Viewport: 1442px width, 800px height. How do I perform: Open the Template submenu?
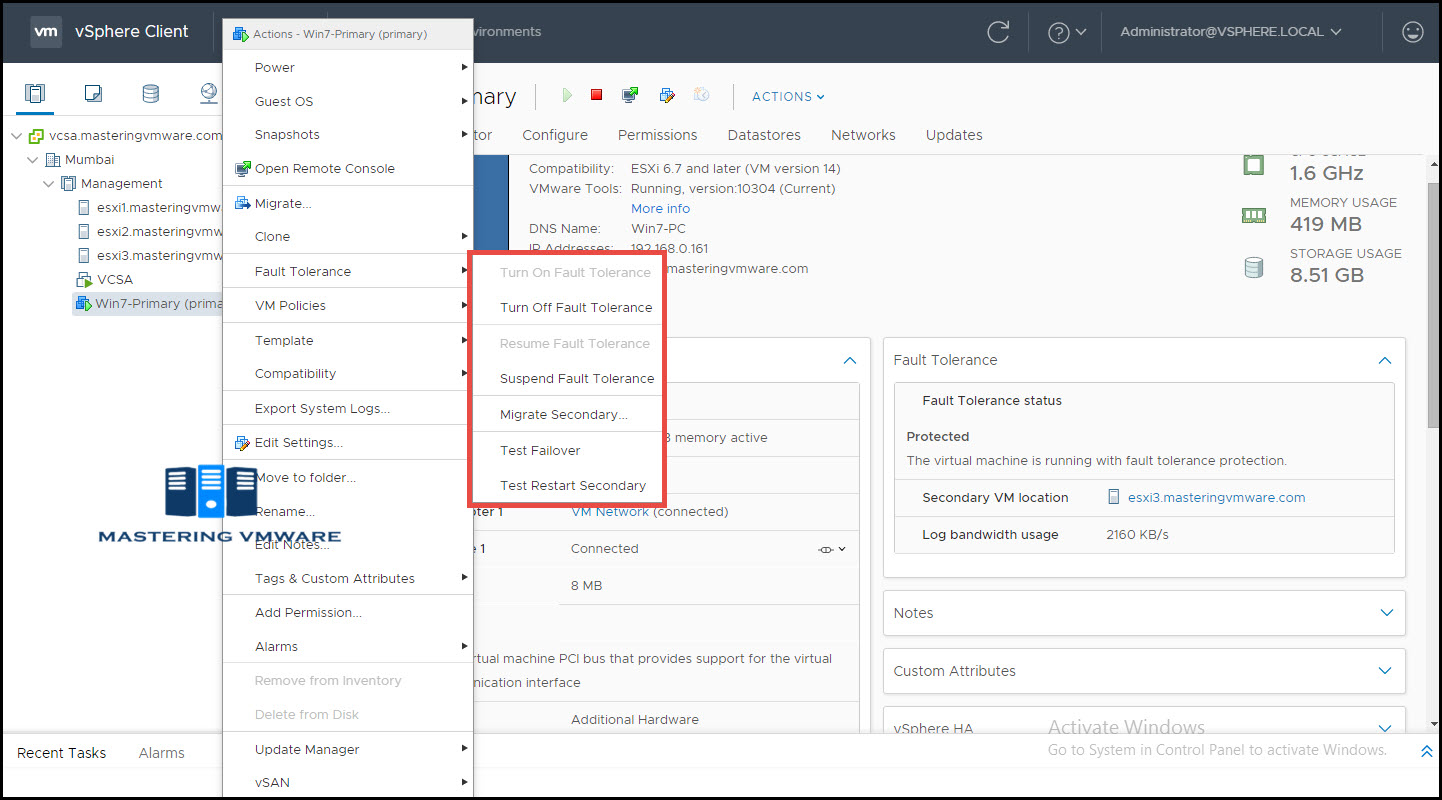(348, 341)
